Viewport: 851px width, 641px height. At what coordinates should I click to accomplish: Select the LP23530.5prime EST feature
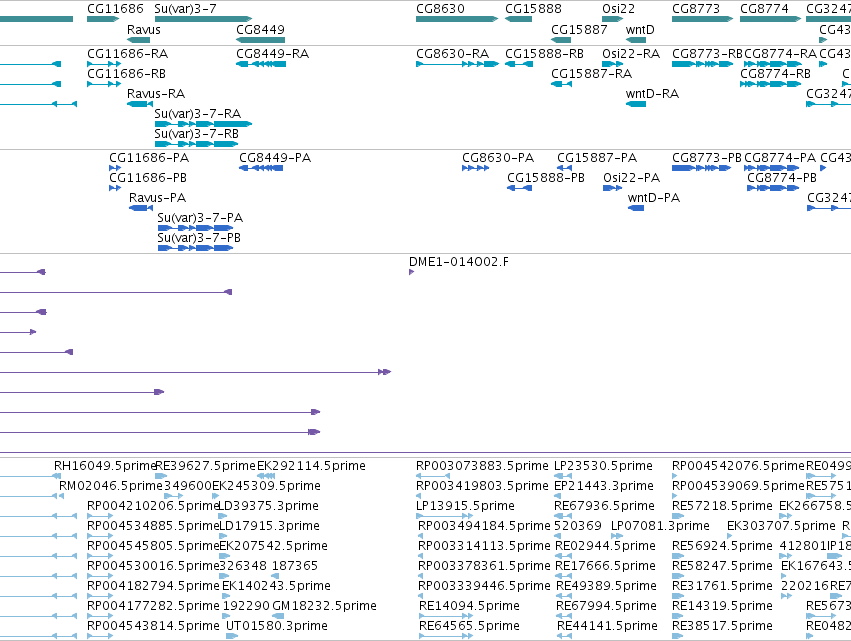563,476
